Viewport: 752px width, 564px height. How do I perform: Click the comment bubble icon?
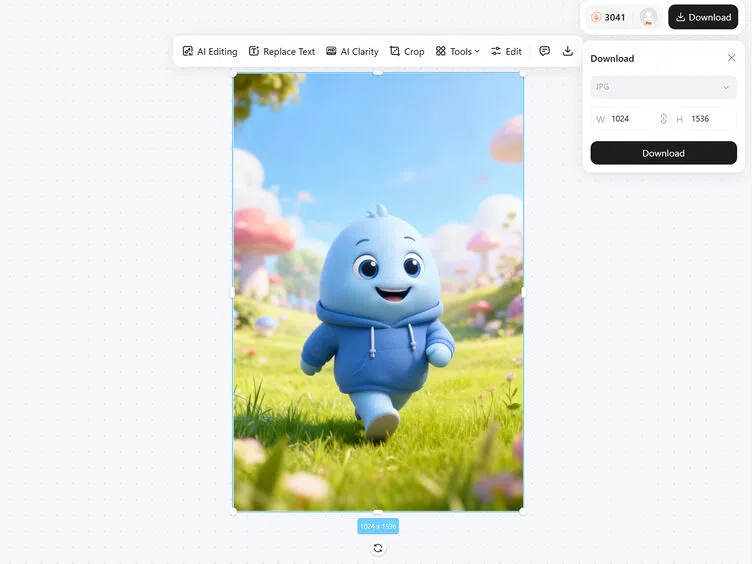pos(544,51)
